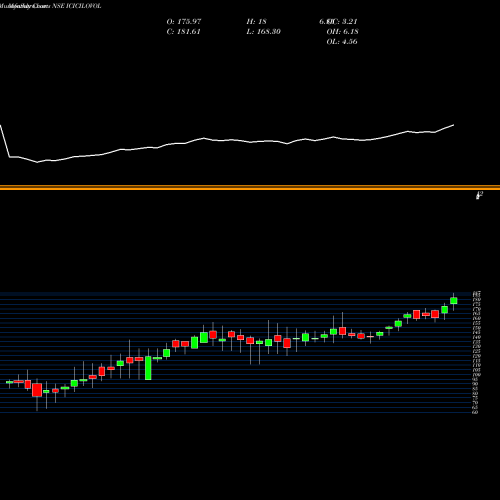Click the last green candlestick on the right

click(x=453, y=301)
